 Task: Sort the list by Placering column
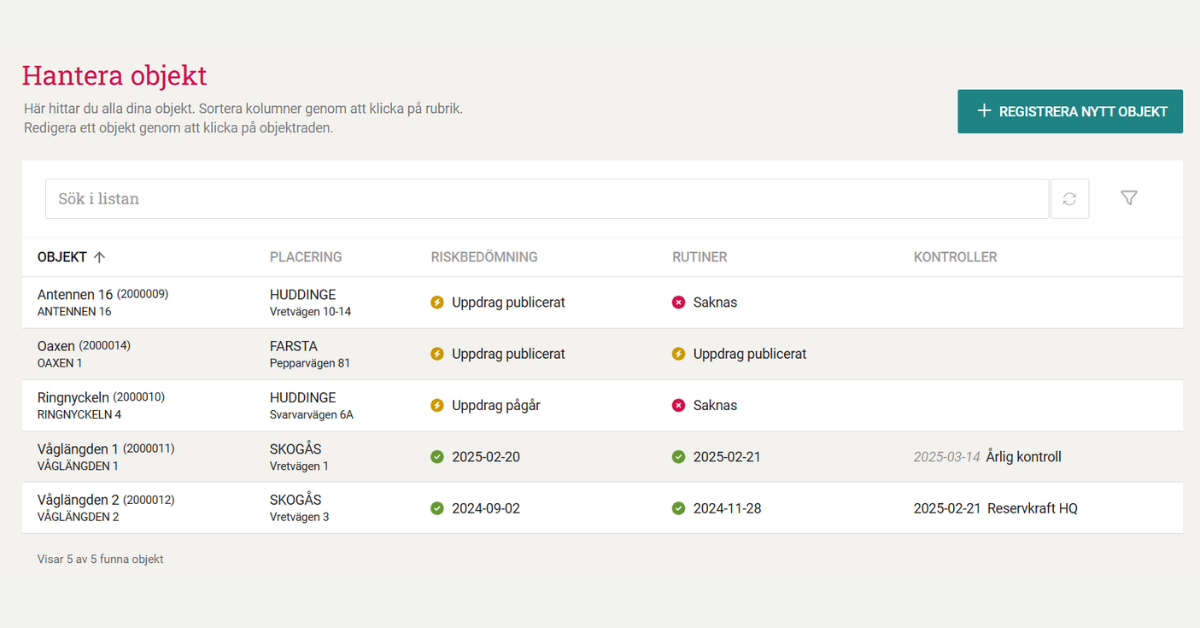pyautogui.click(x=305, y=257)
